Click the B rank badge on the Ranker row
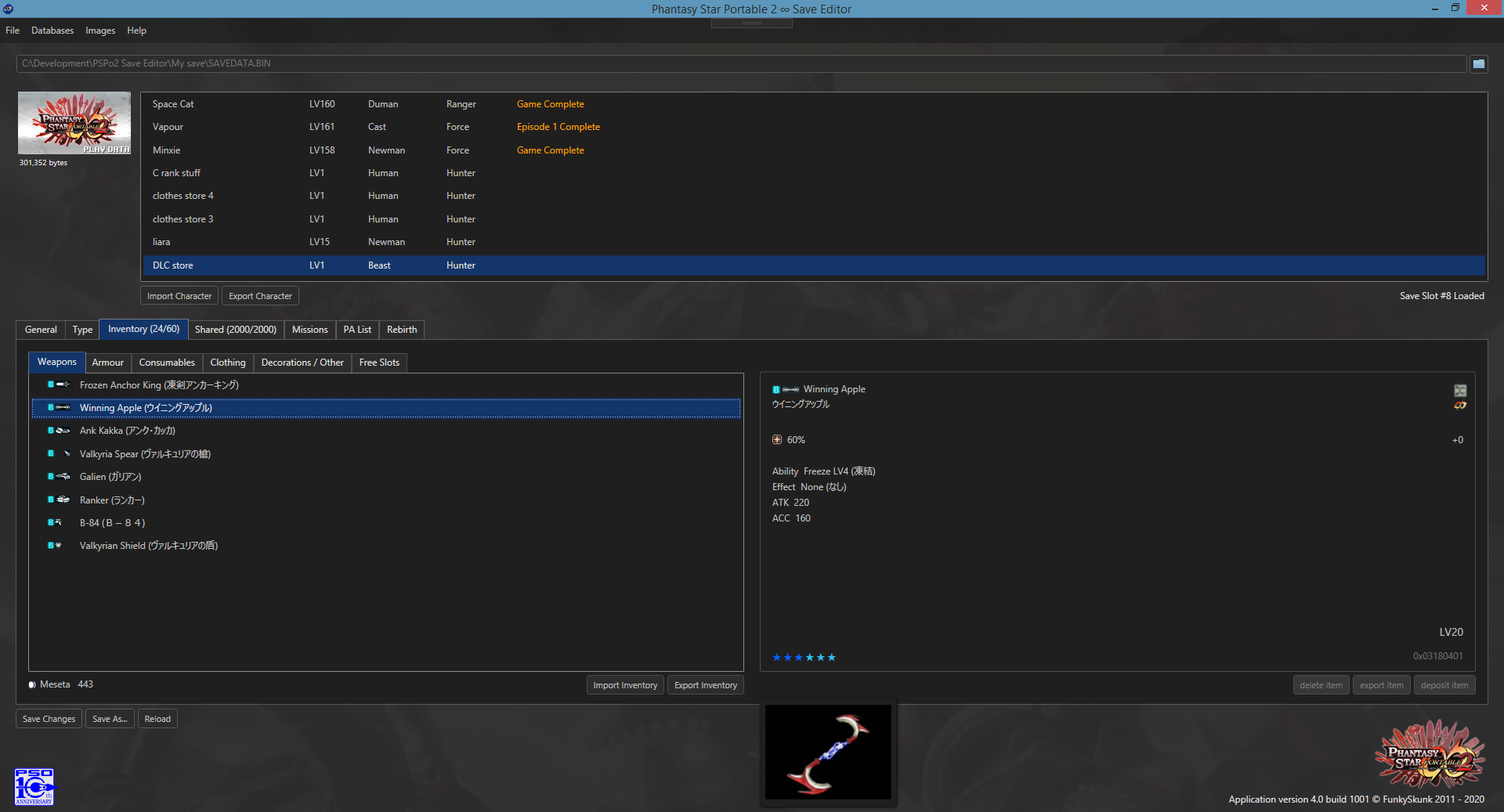 [51, 500]
